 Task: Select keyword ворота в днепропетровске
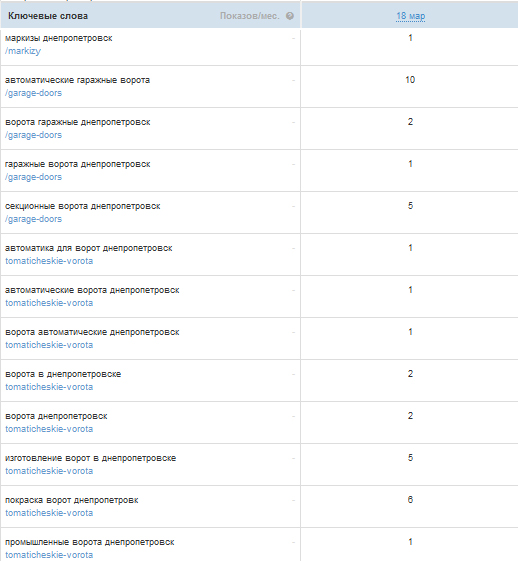tap(63, 374)
